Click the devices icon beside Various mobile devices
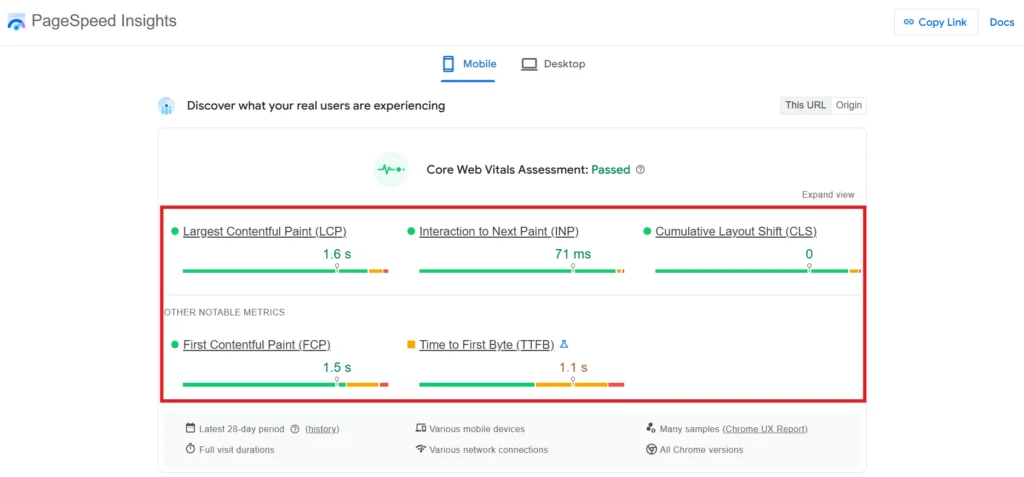The width and height of the screenshot is (1024, 477). click(x=421, y=429)
